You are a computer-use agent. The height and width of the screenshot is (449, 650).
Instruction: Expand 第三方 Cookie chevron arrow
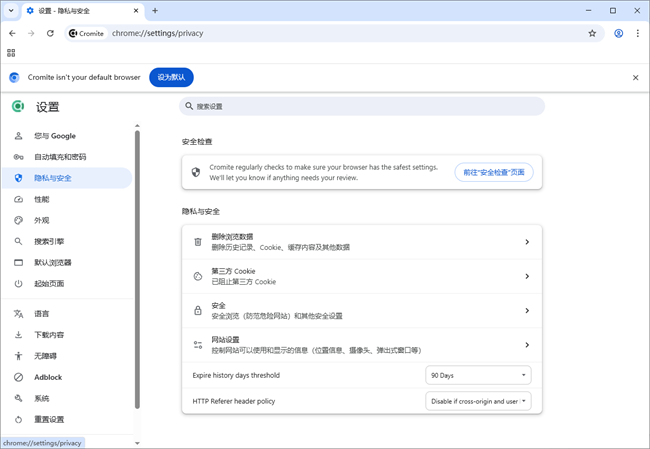pos(527,277)
